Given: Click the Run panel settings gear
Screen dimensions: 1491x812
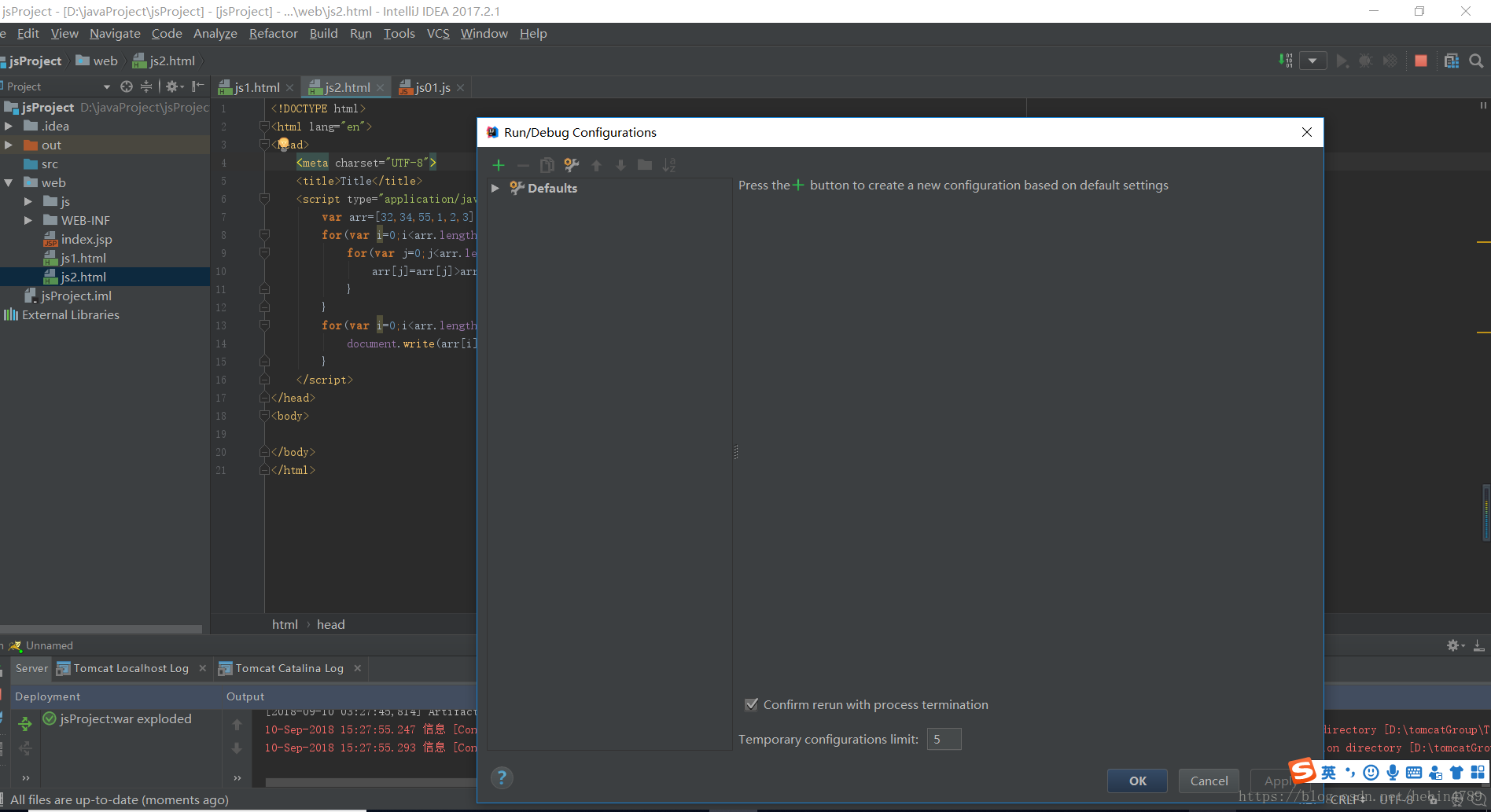Looking at the screenshot, I should [x=1456, y=645].
